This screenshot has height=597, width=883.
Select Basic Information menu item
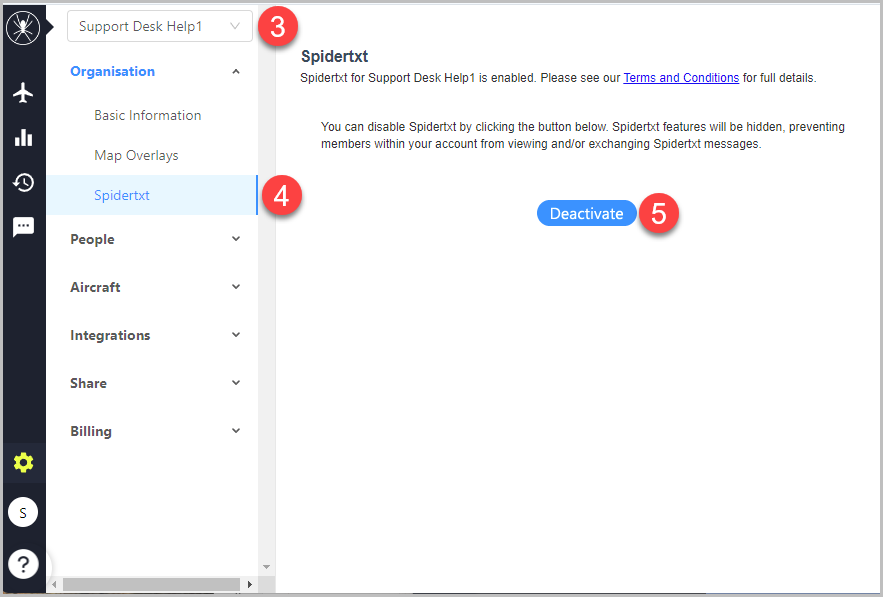pos(148,115)
